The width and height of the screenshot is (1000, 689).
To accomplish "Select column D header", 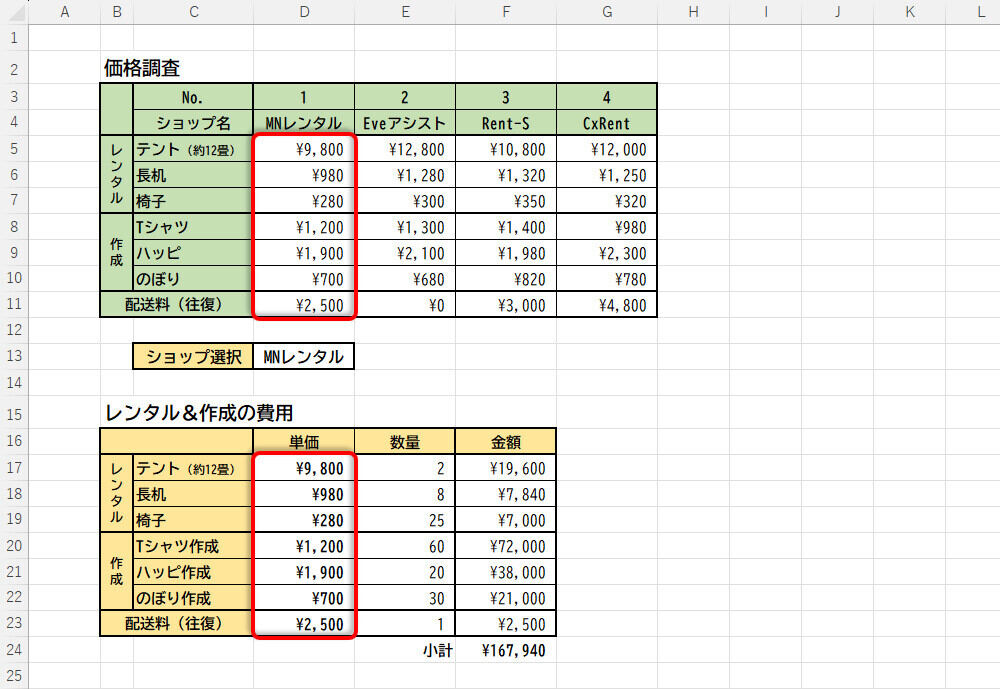I will pyautogui.click(x=304, y=12).
